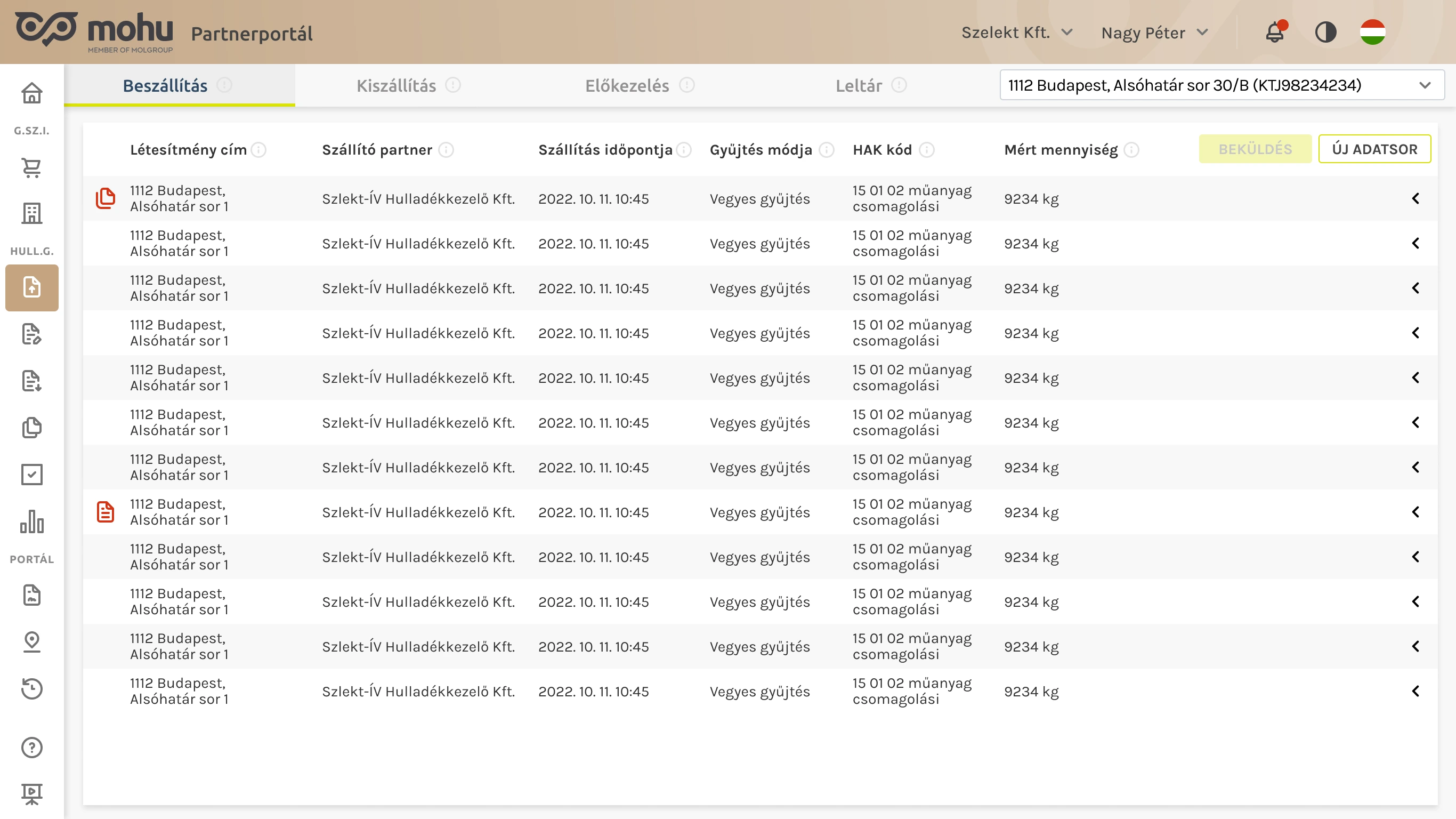Open the history clock sidebar icon
Image resolution: width=1456 pixels, height=819 pixels.
31,688
